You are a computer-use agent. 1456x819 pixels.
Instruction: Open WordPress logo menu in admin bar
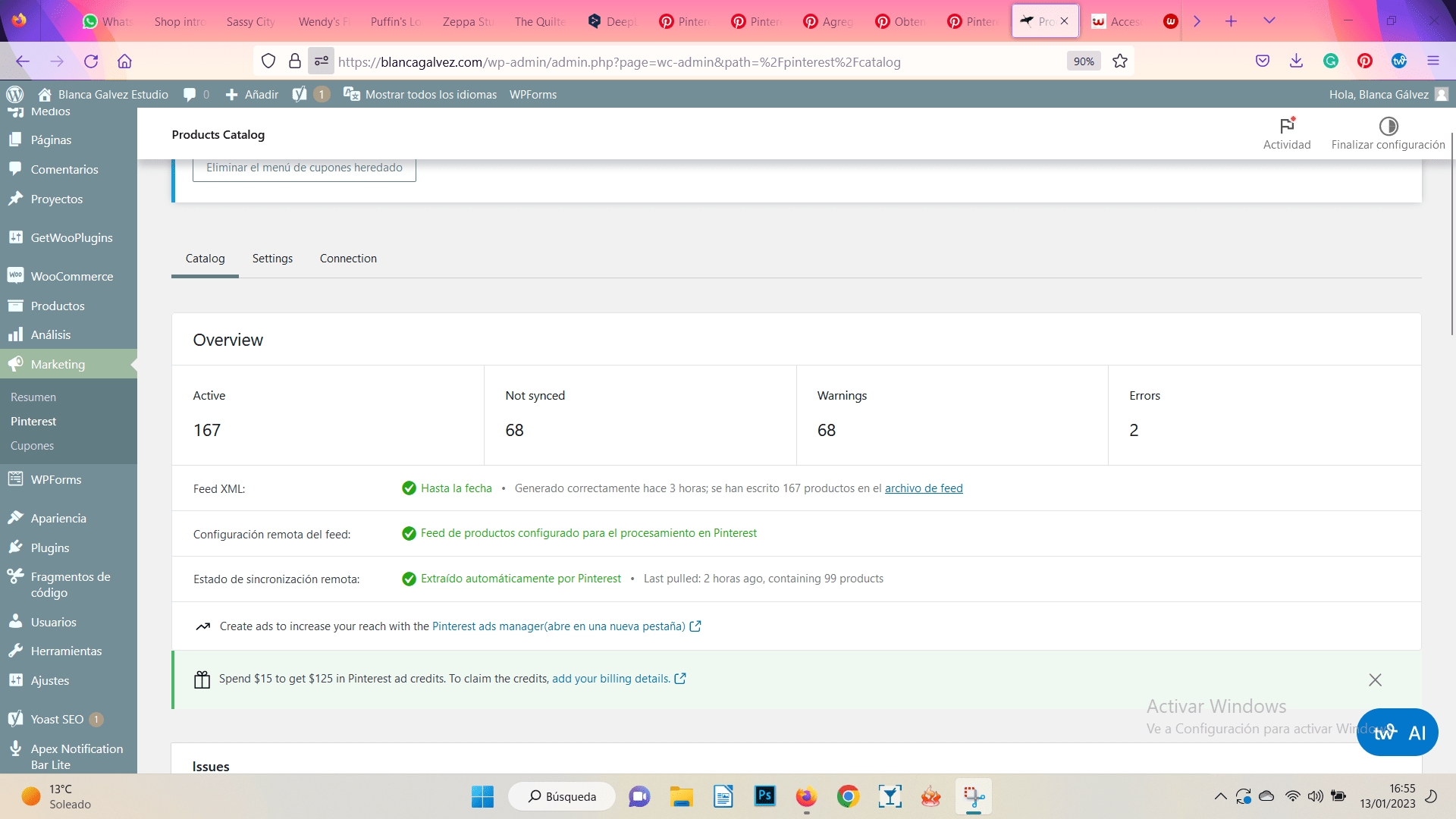pos(15,94)
